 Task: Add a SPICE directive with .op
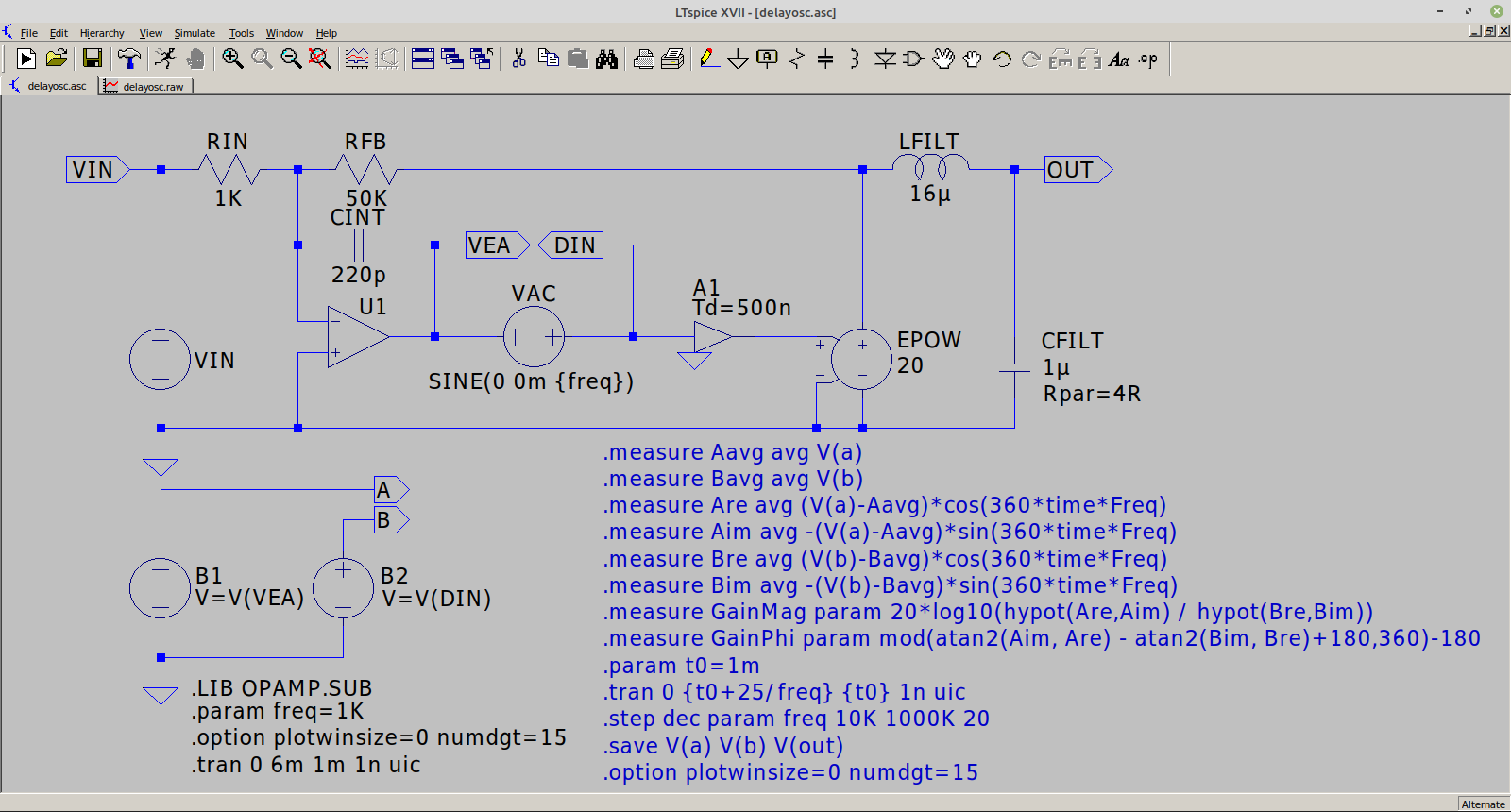[x=1148, y=59]
